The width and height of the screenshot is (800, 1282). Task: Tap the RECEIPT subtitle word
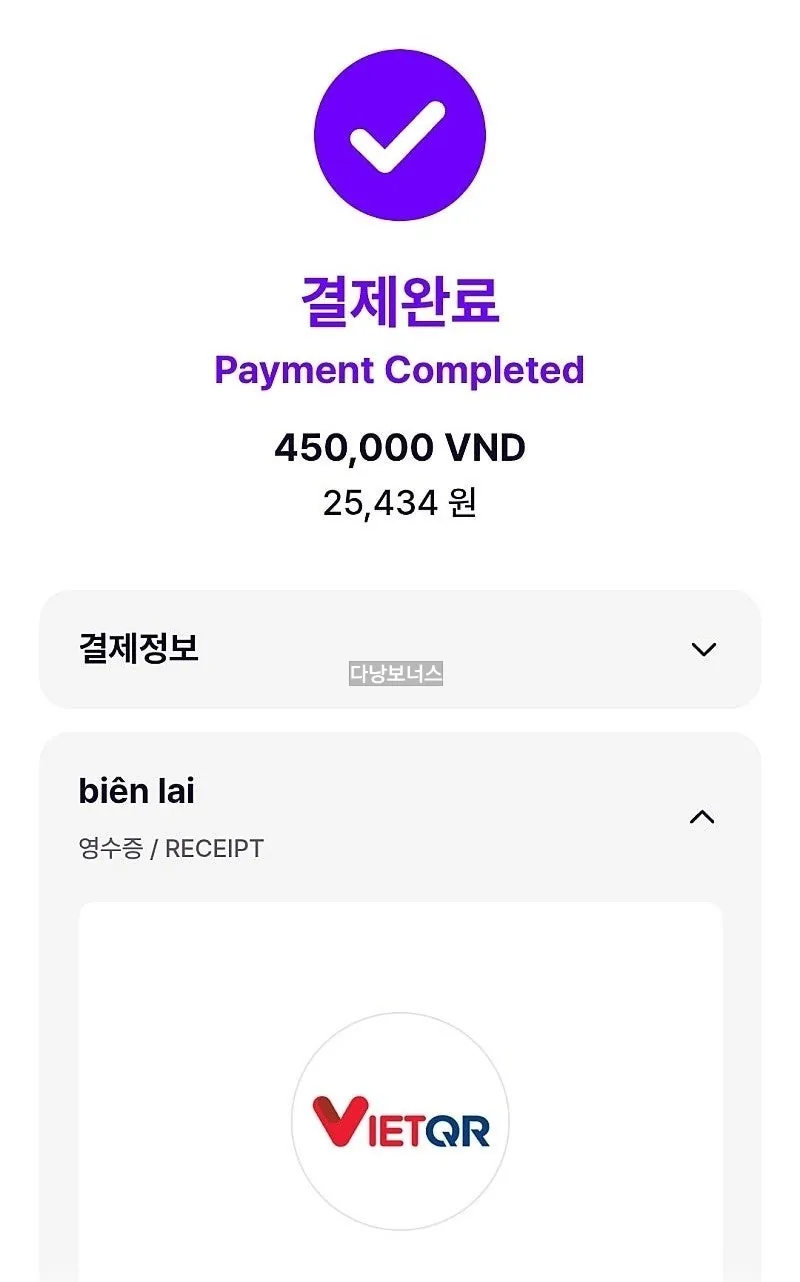pyautogui.click(x=214, y=849)
